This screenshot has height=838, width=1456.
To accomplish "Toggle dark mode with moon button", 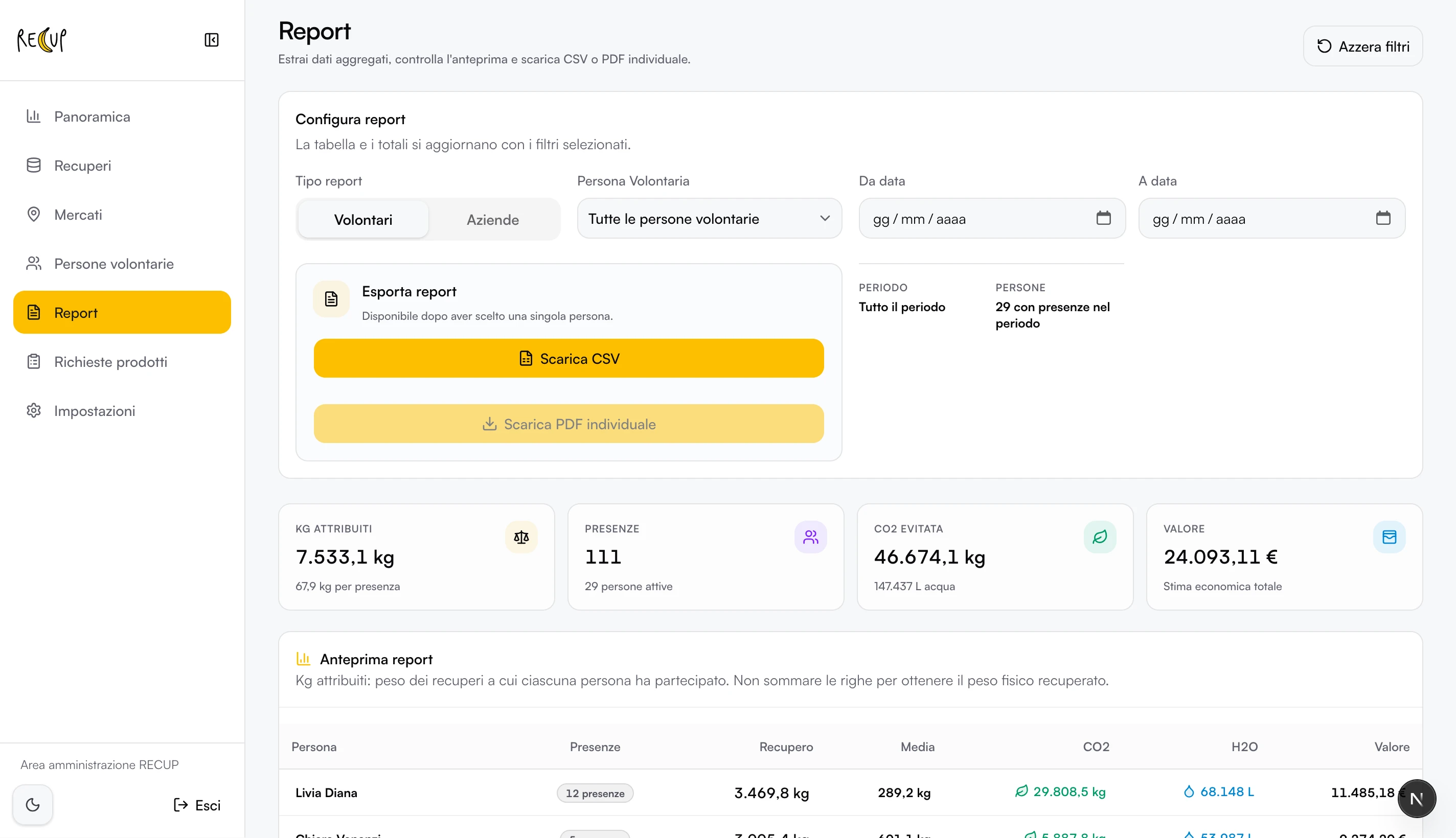I will click(x=33, y=804).
